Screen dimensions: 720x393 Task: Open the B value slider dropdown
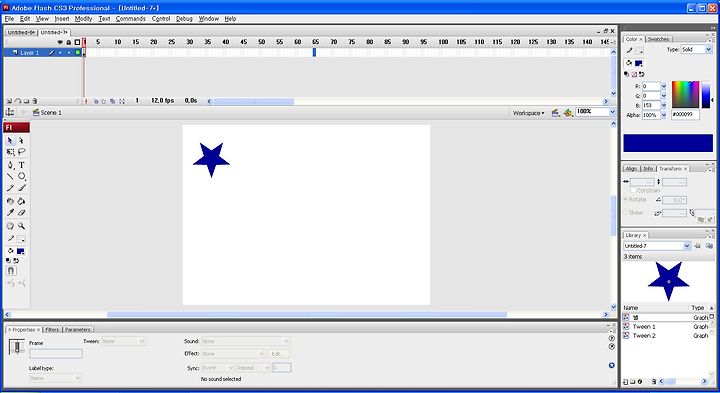(664, 105)
